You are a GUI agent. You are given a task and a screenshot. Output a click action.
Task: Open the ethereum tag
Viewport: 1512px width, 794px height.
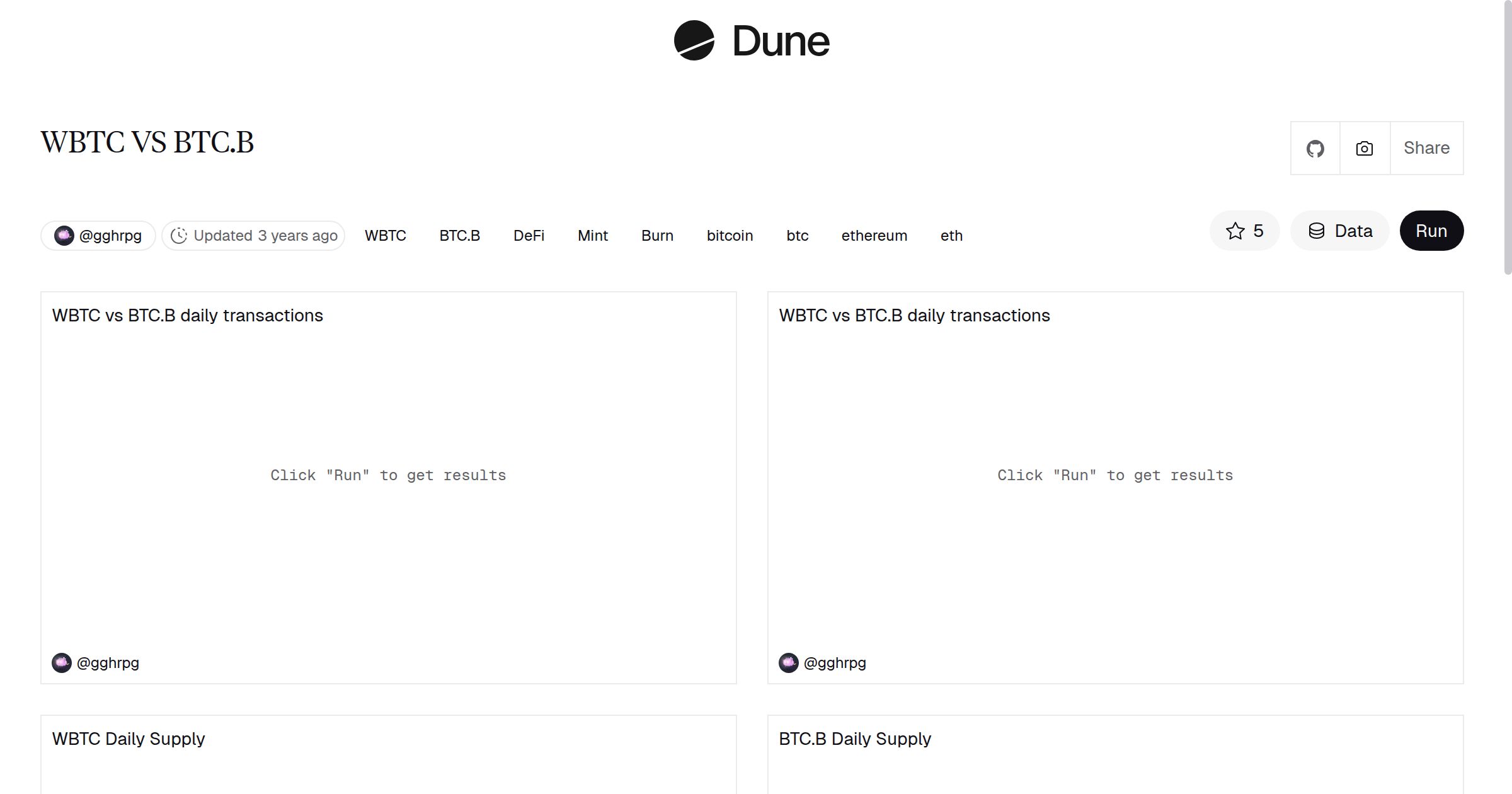pos(874,235)
